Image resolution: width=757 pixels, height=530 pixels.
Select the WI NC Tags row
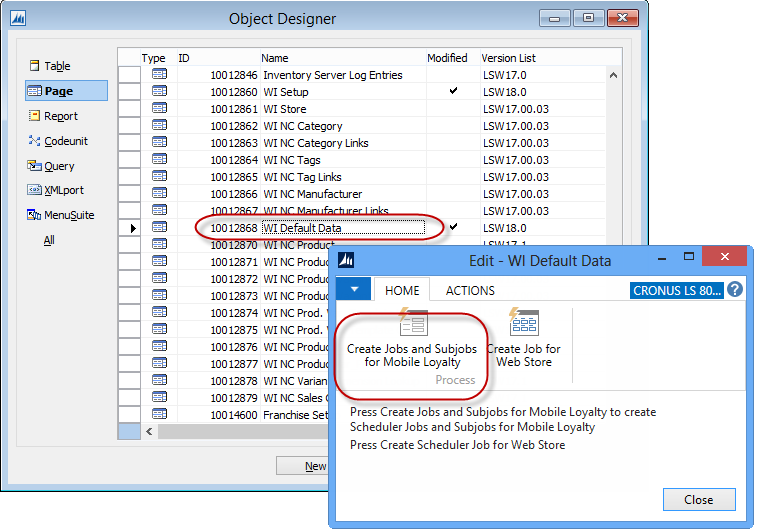tap(292, 160)
